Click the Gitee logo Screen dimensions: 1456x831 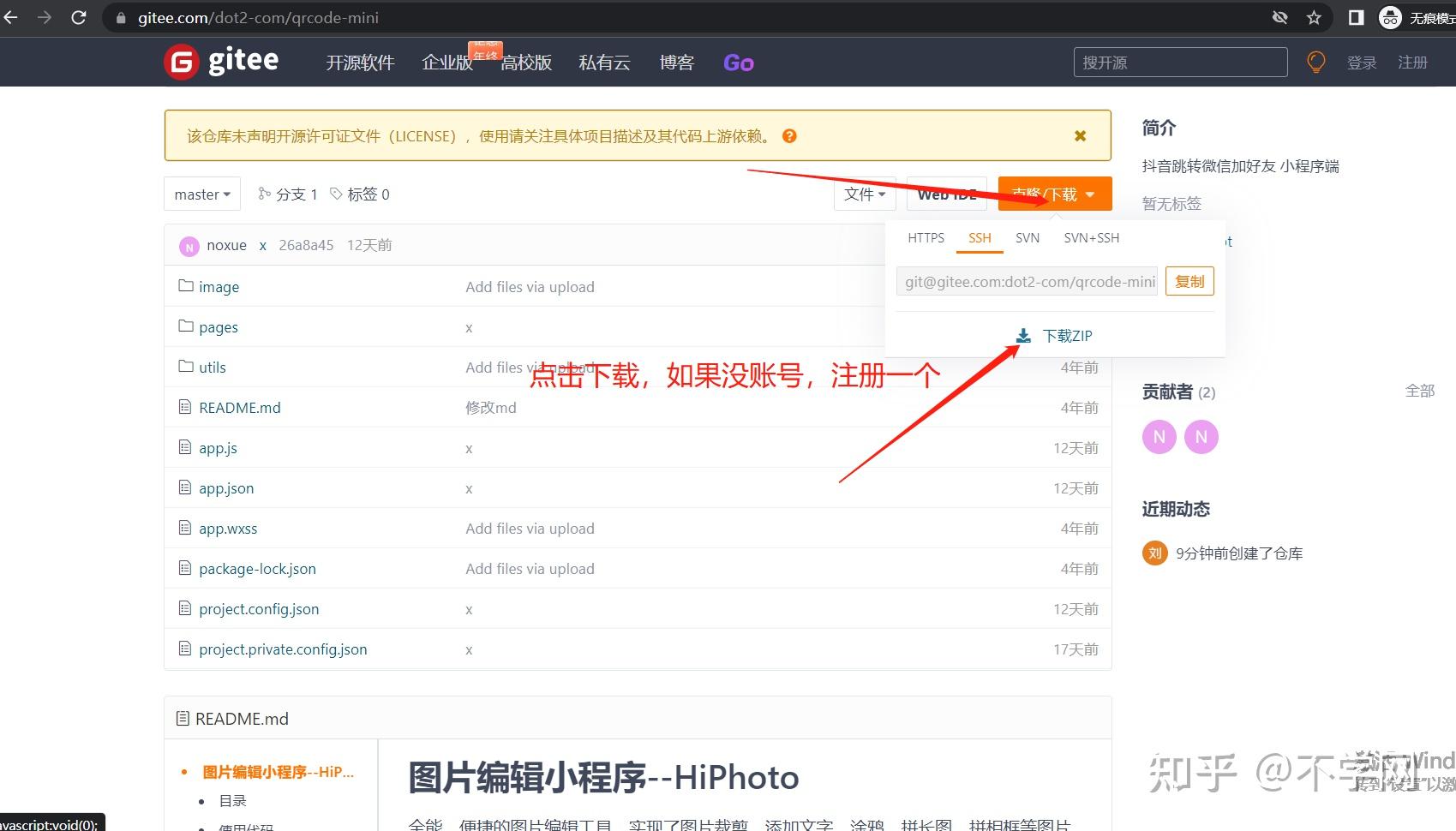(221, 61)
